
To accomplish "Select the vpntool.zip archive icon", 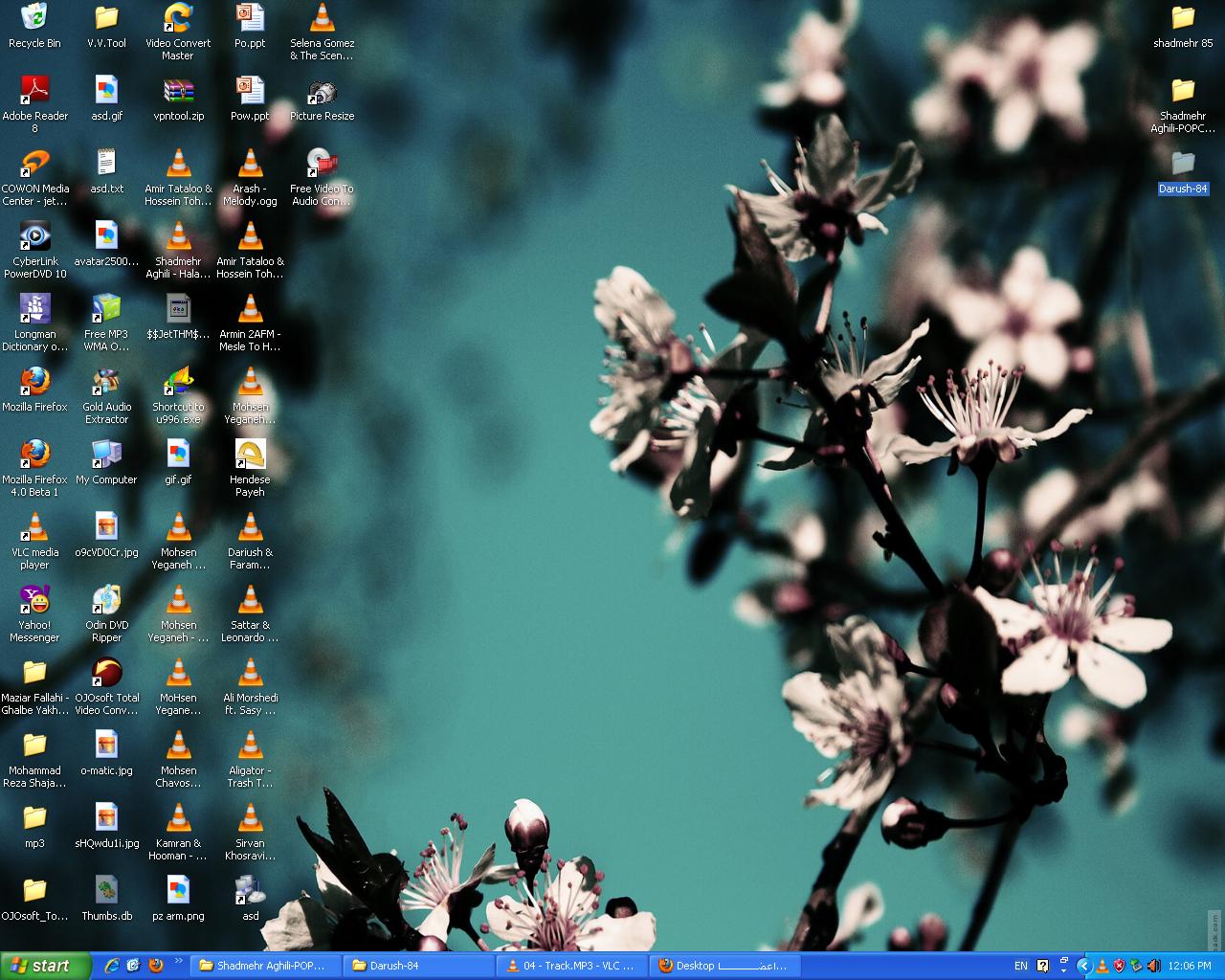I will [178, 91].
